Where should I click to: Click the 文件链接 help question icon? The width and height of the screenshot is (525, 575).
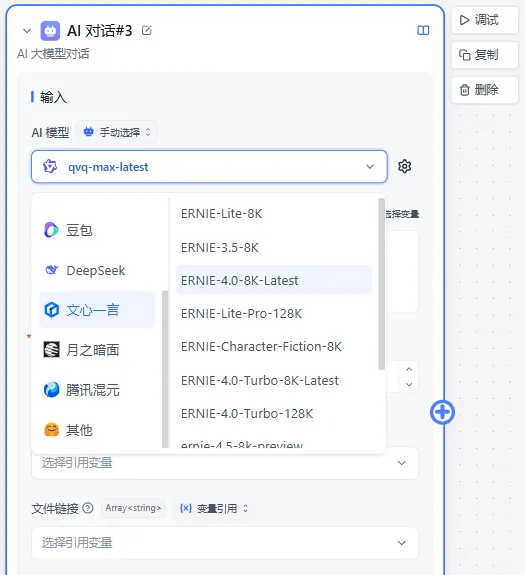point(88,508)
